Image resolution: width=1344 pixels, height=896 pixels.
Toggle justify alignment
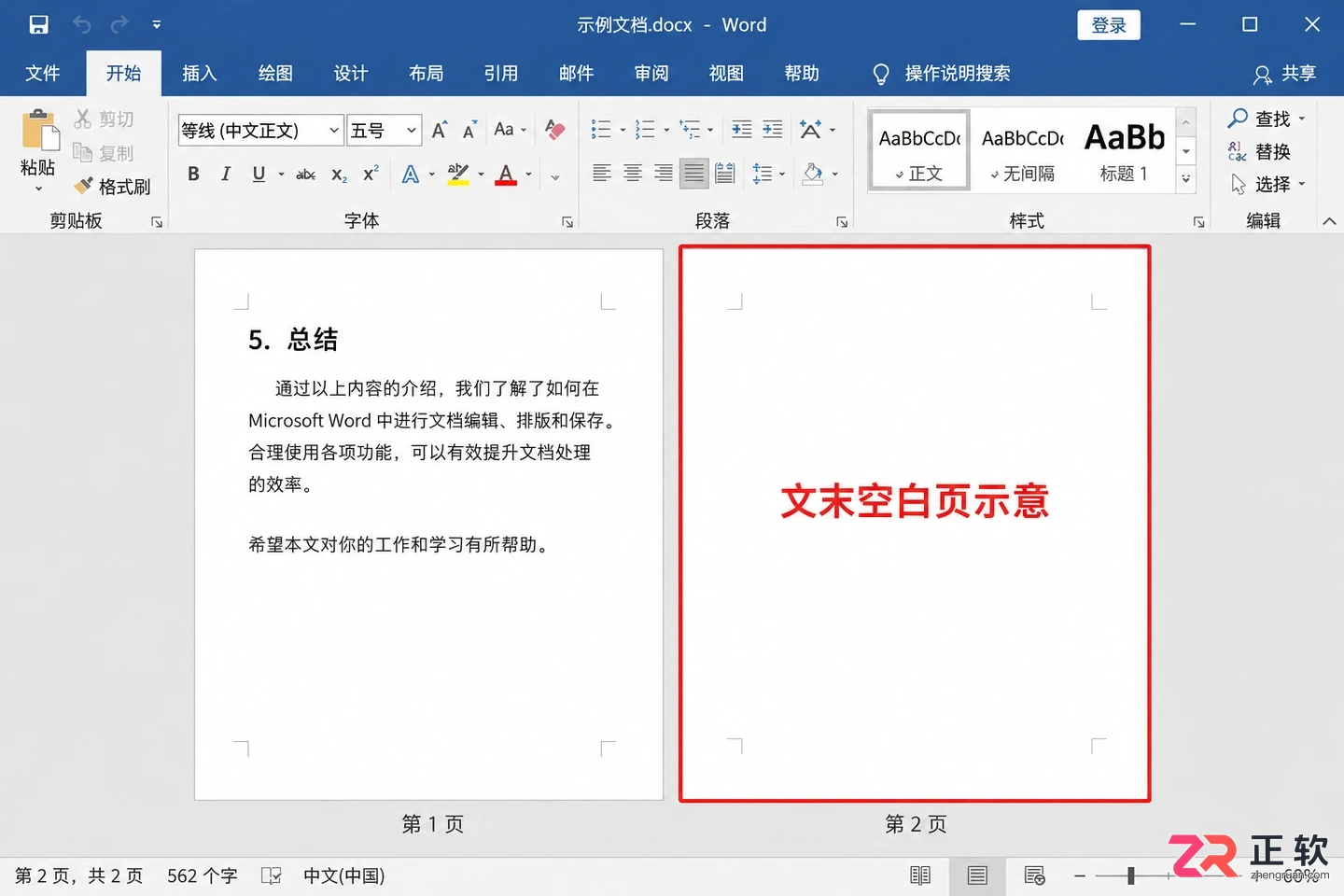pyautogui.click(x=693, y=174)
